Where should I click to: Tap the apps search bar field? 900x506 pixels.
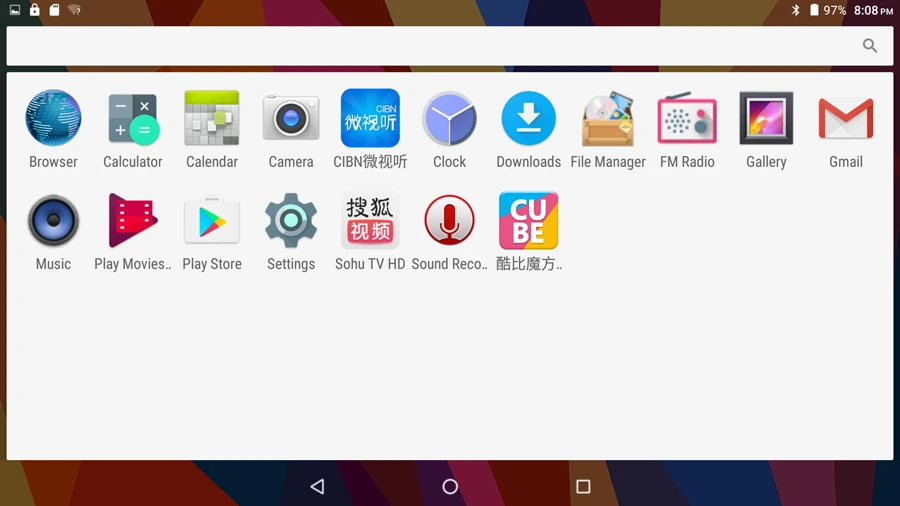pyautogui.click(x=450, y=45)
